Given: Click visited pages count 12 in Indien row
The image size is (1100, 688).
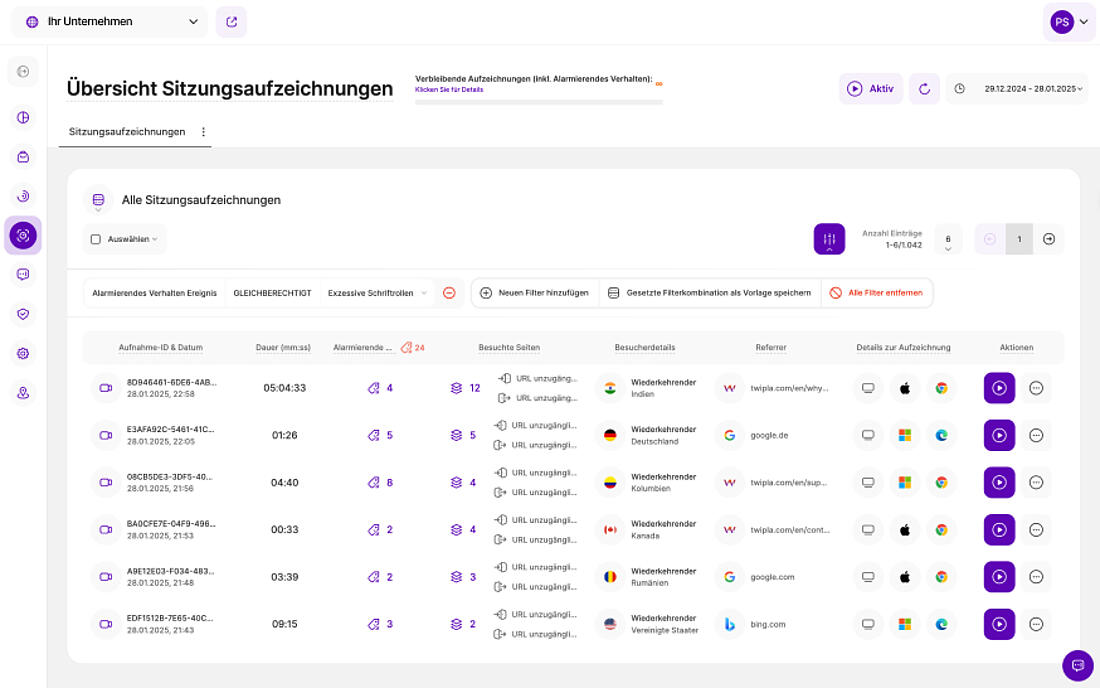Looking at the screenshot, I should pos(465,388).
